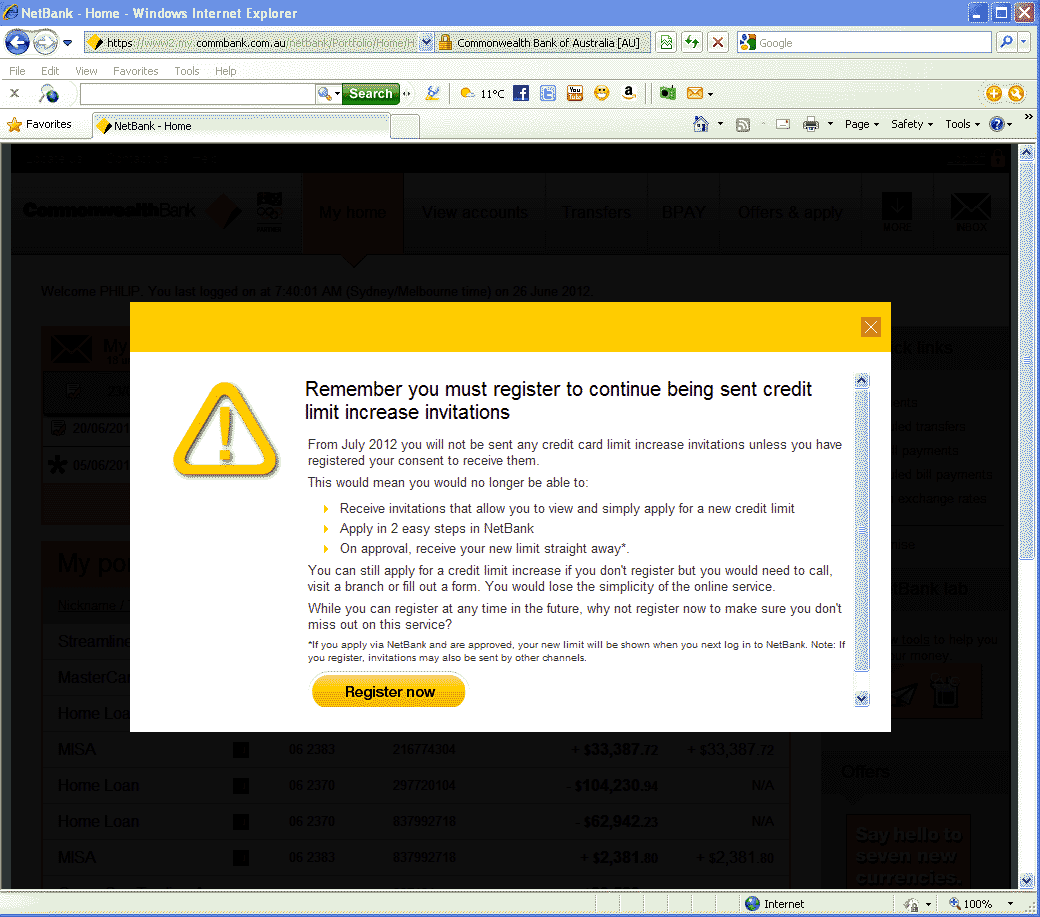Open the Twitter toolbar icon
The width and height of the screenshot is (1040, 917).
click(548, 93)
